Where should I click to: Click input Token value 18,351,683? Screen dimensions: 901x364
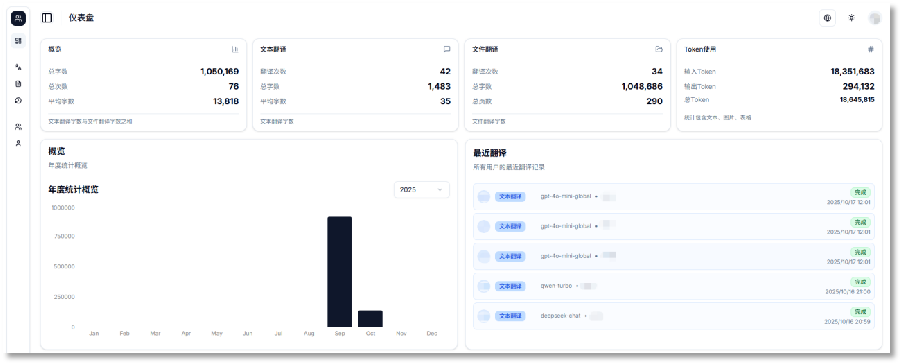pos(852,71)
